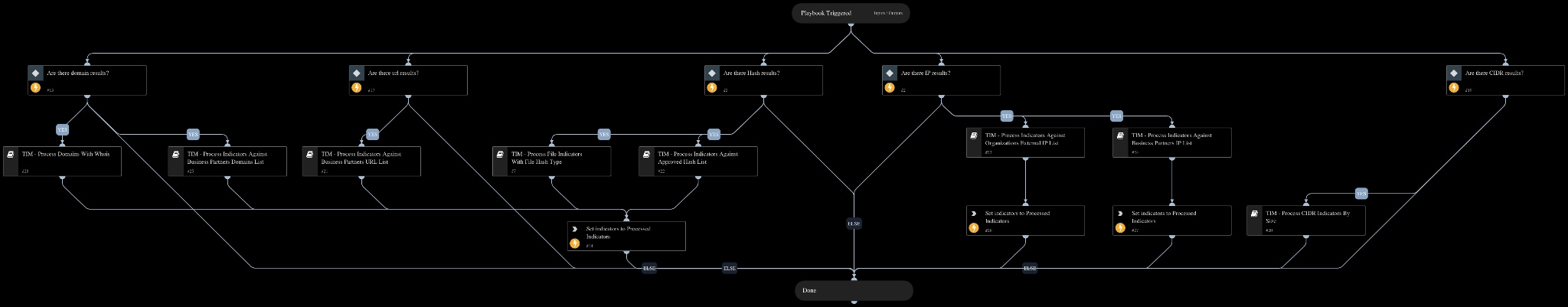This screenshot has height=307, width=1568.
Task: Click the chevron icon on Set indicators task #26
Action: coord(974,214)
